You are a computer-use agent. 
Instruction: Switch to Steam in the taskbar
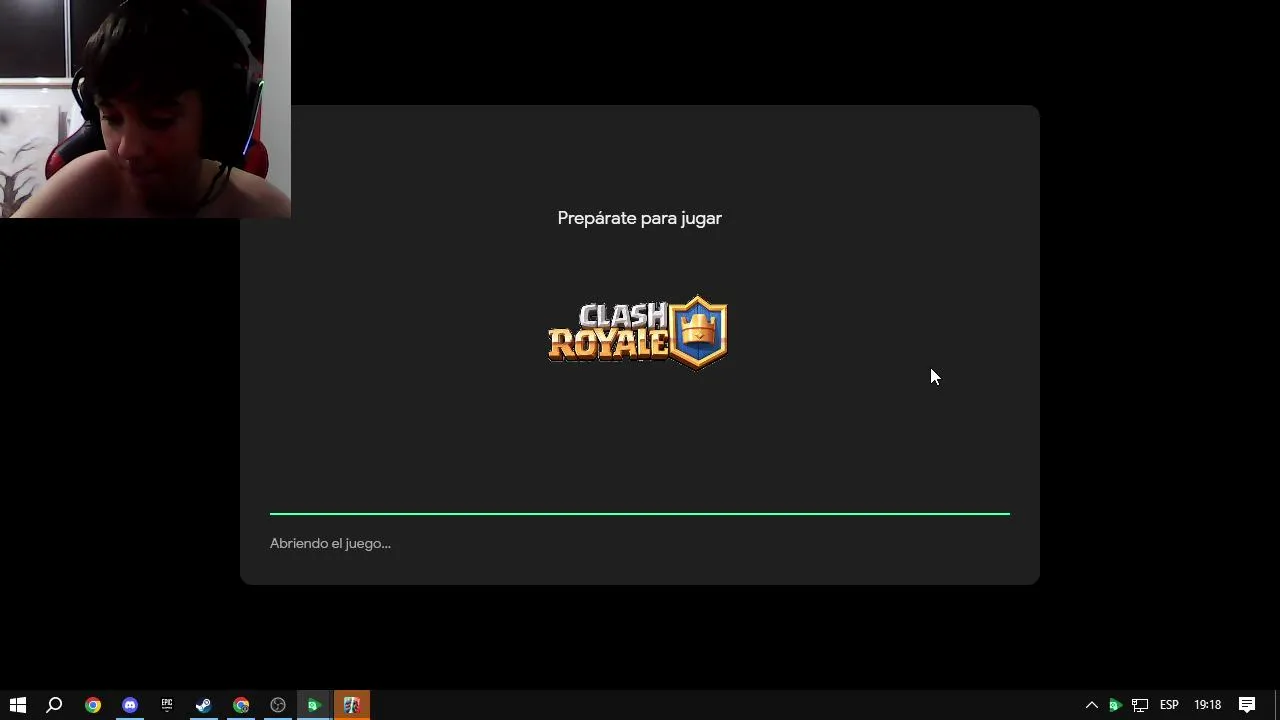(x=203, y=705)
